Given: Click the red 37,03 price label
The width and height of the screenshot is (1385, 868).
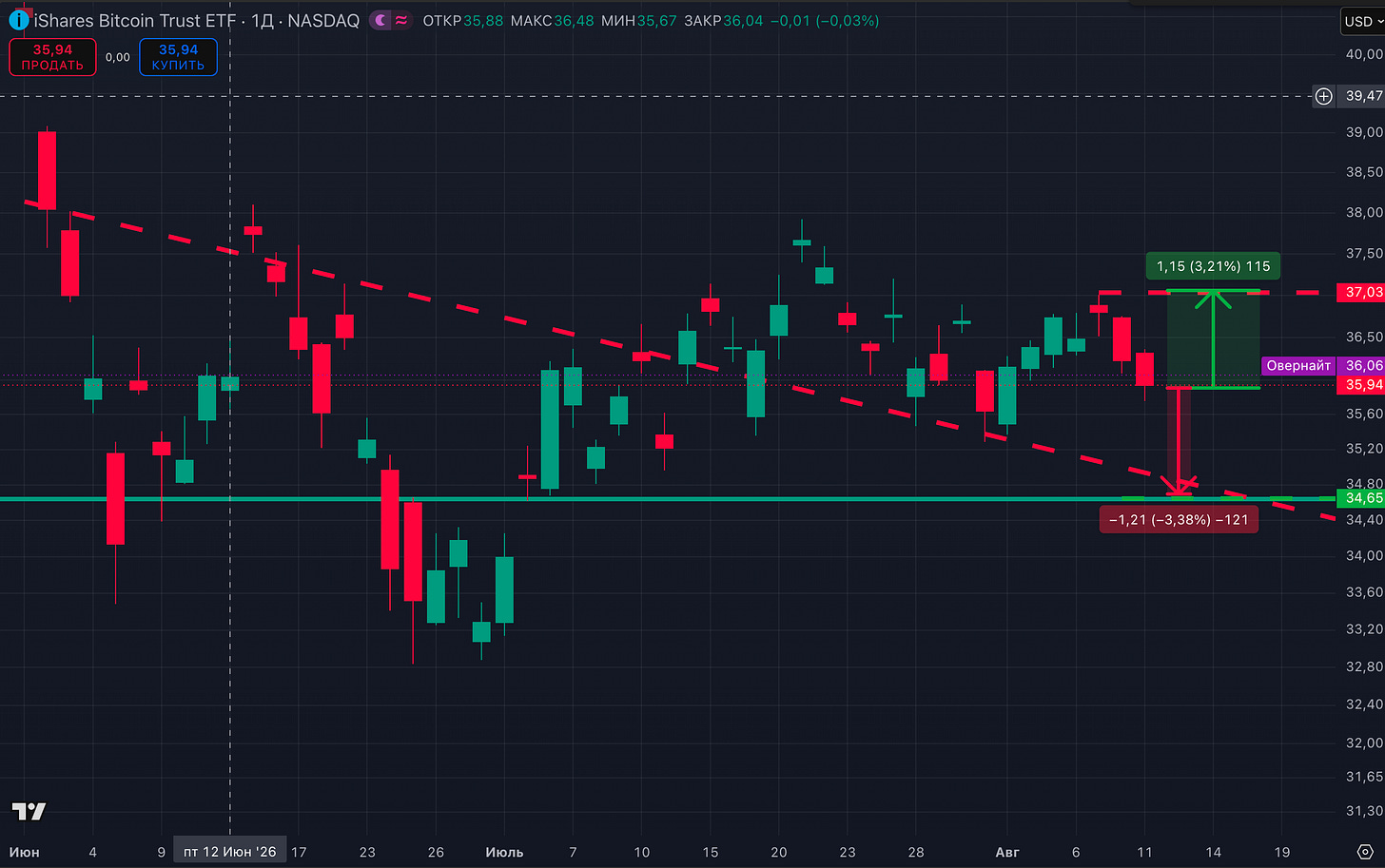Looking at the screenshot, I should pyautogui.click(x=1361, y=292).
